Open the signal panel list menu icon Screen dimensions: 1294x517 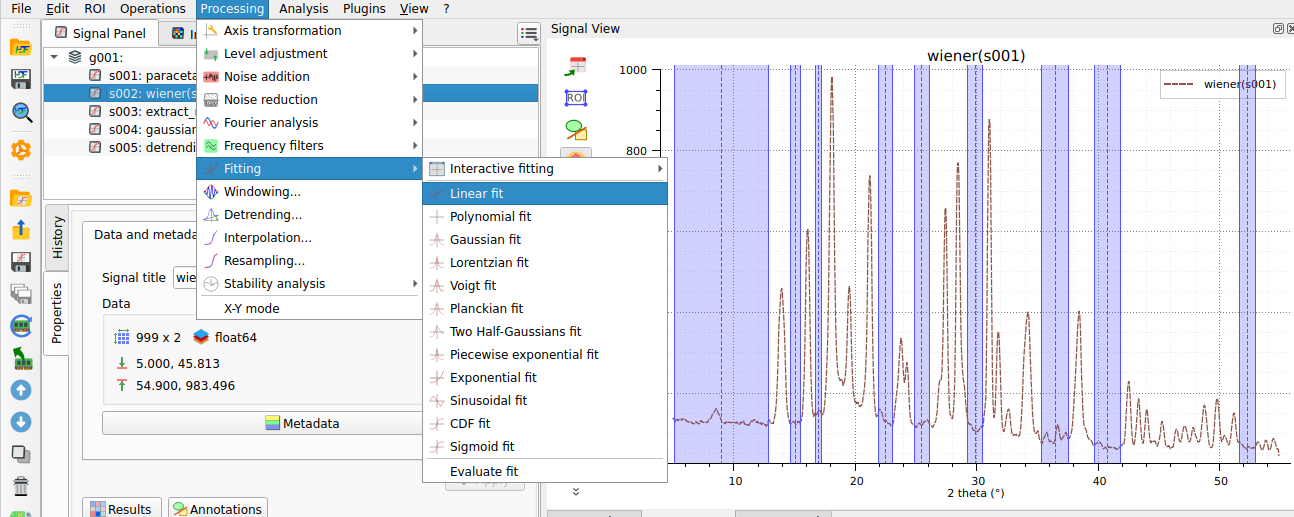coord(529,34)
